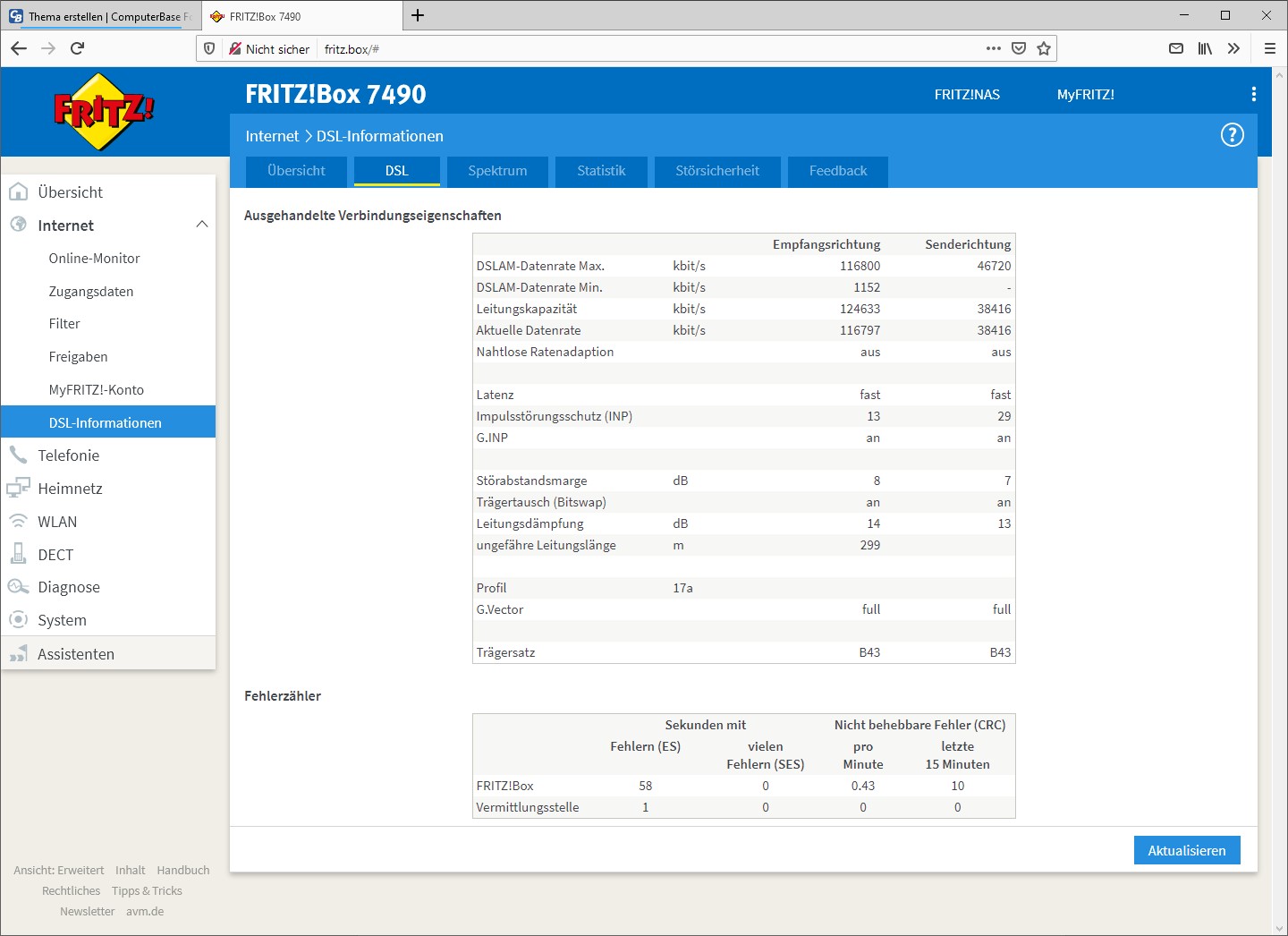Click the Assistenten icon in sidebar
Viewport: 1288px width, 936px height.
[x=18, y=654]
